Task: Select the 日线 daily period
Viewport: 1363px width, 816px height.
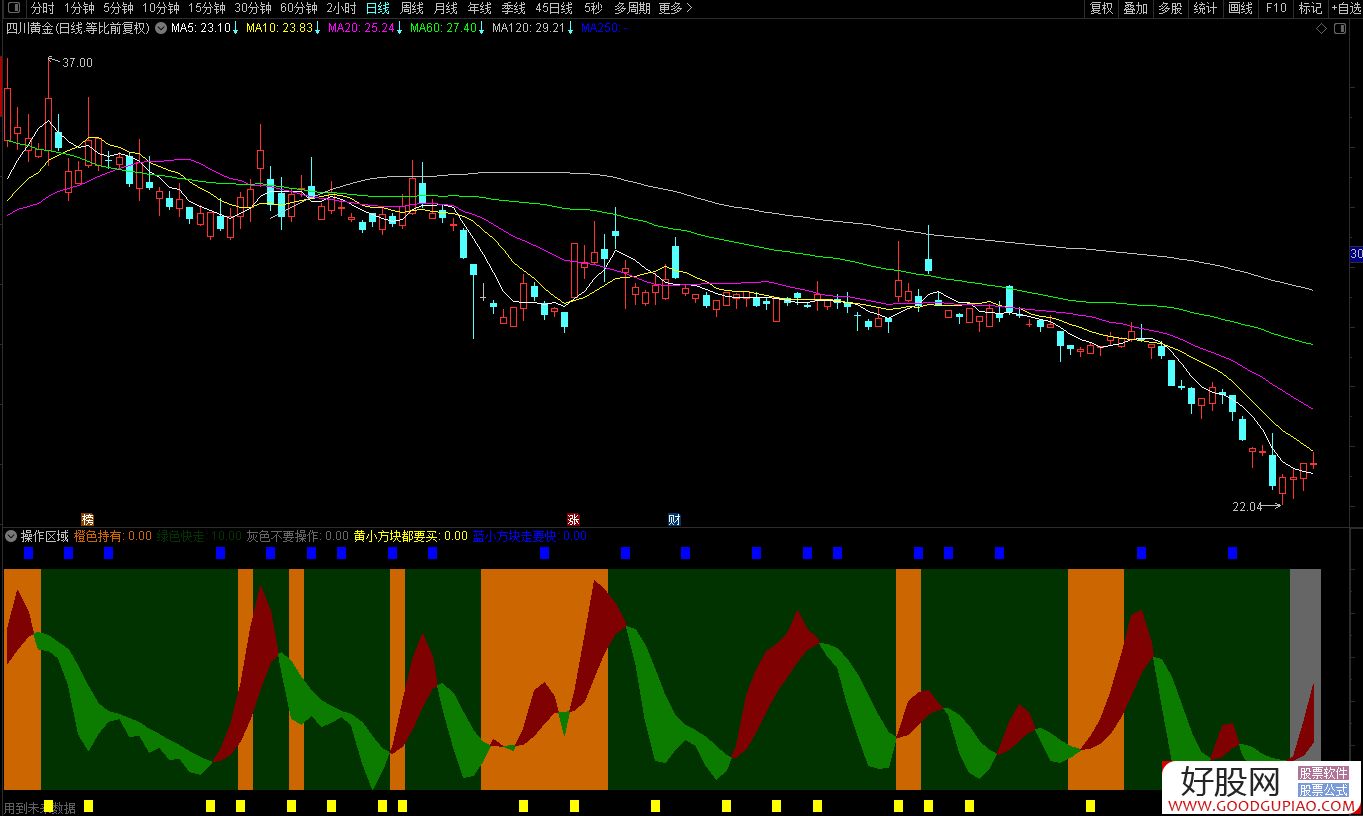Action: pos(377,8)
